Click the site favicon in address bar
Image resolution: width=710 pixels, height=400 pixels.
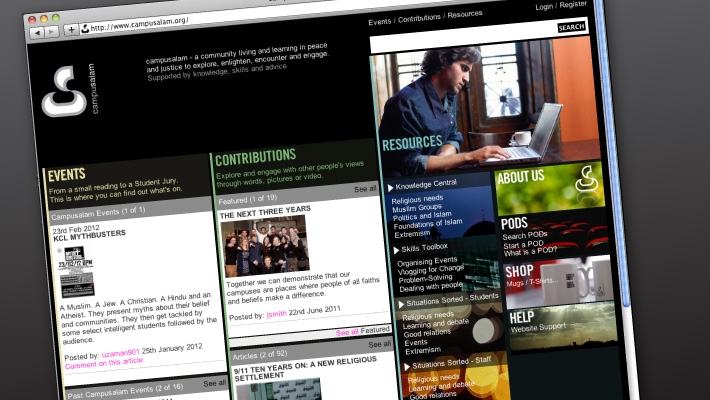(85, 29)
